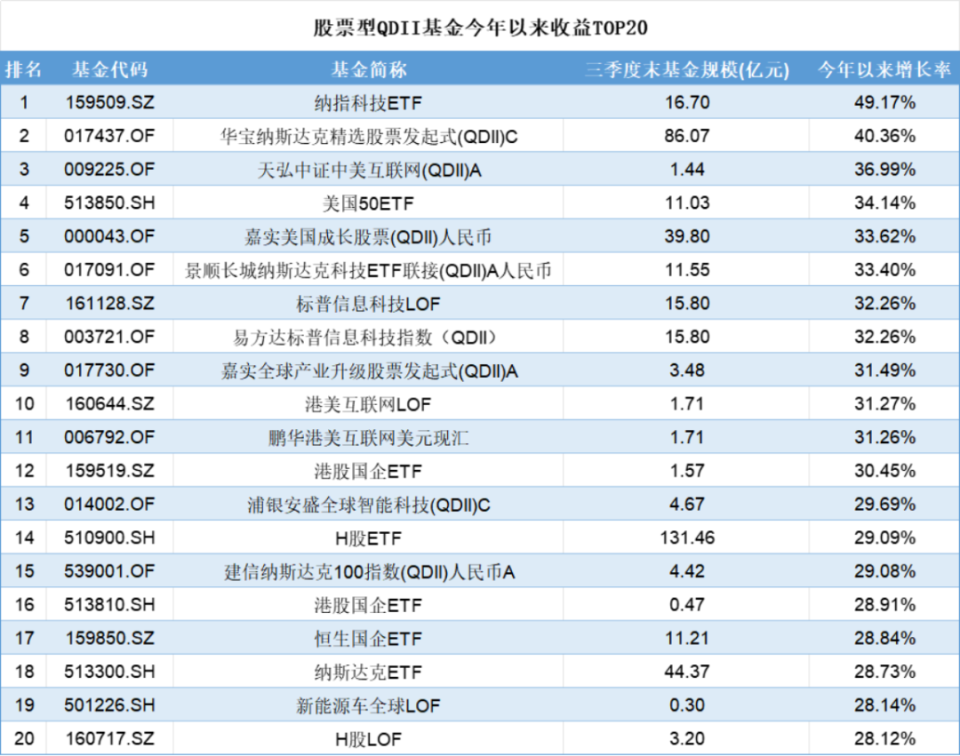This screenshot has height=756, width=960.
Task: Select fund code 501226.SH
Action: pos(110,705)
